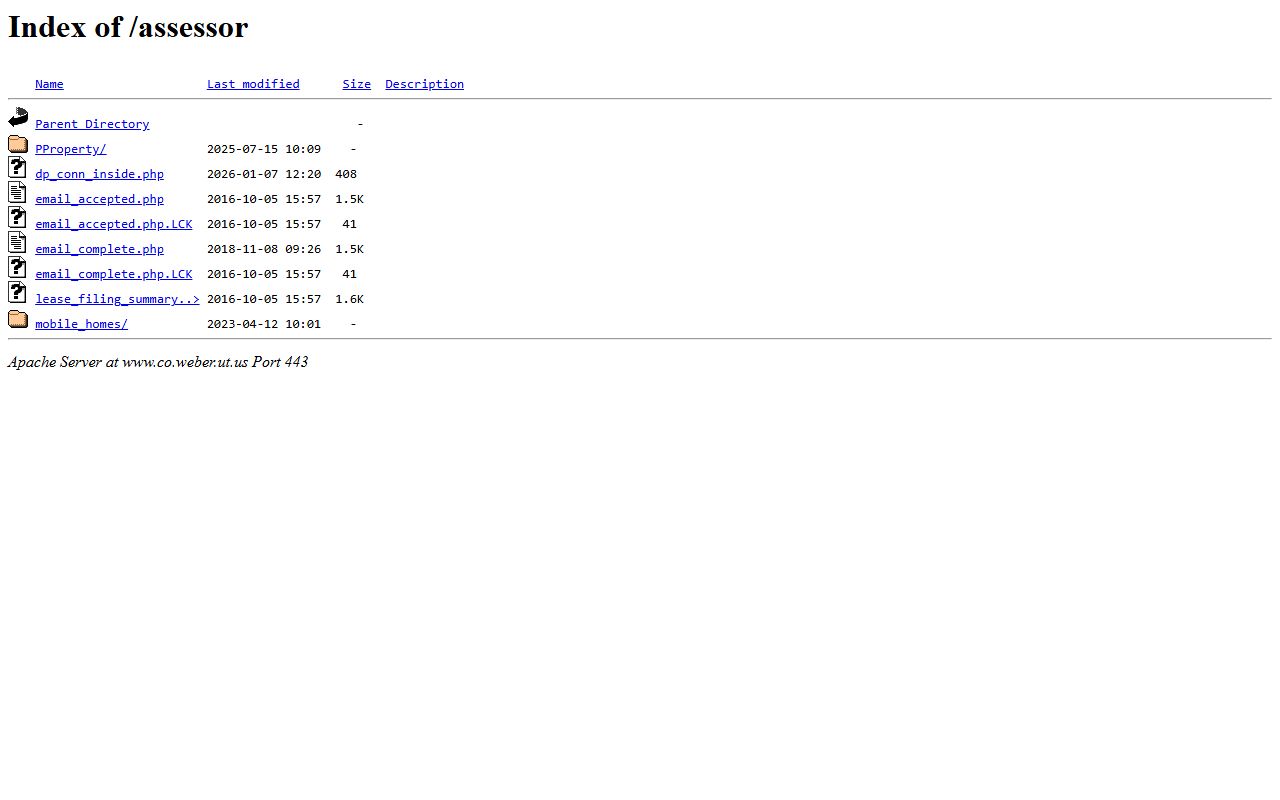The height and width of the screenshot is (800, 1280).
Task: Click the mobile_homes folder icon
Action: click(18, 319)
